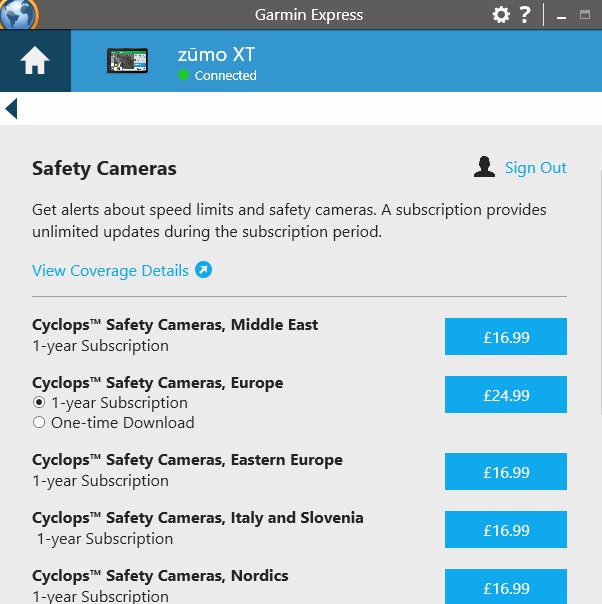Screen dimensions: 602x604
Task: Select the One-time Download radio option
Action: click(39, 423)
